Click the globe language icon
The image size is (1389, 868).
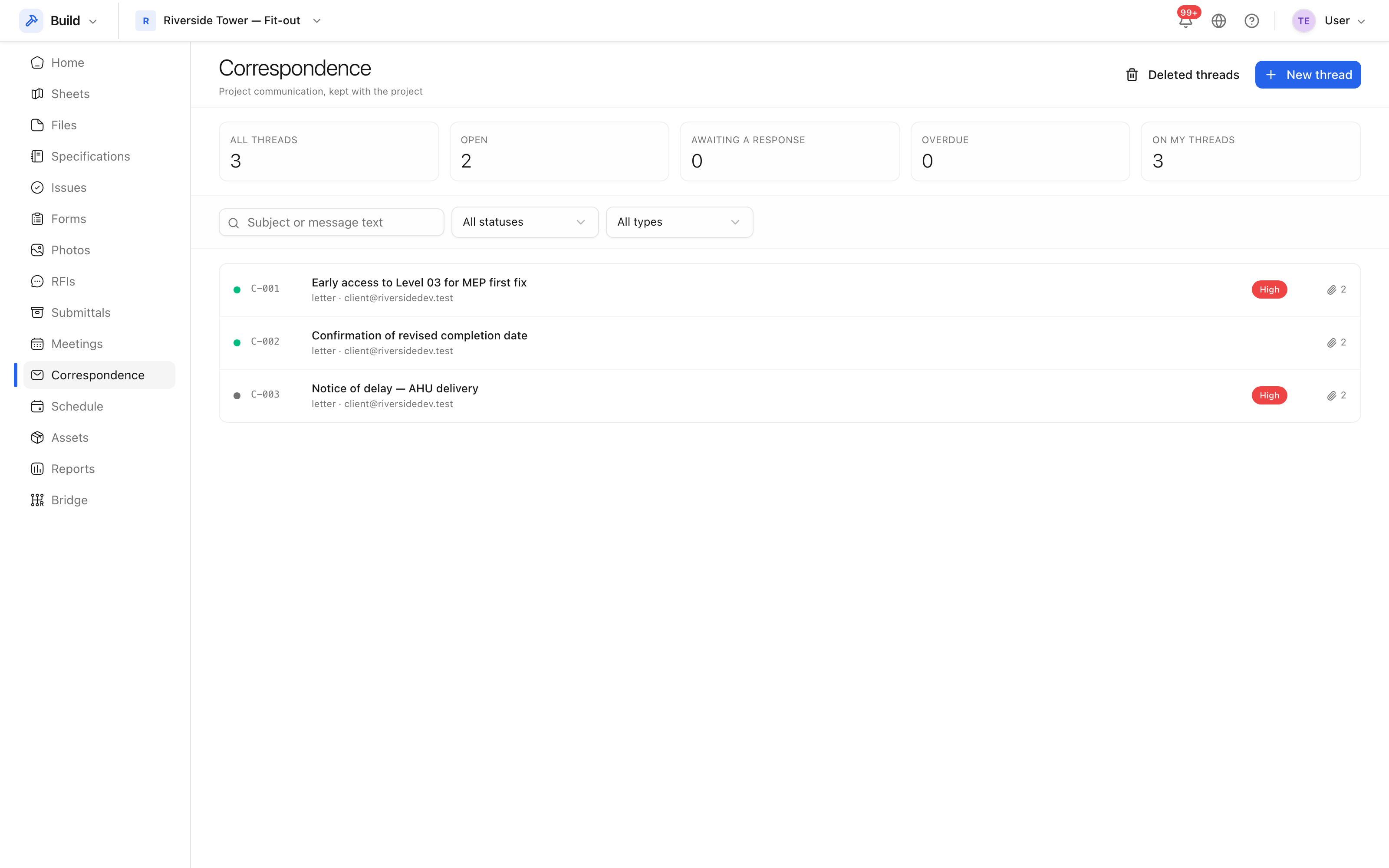click(1218, 21)
